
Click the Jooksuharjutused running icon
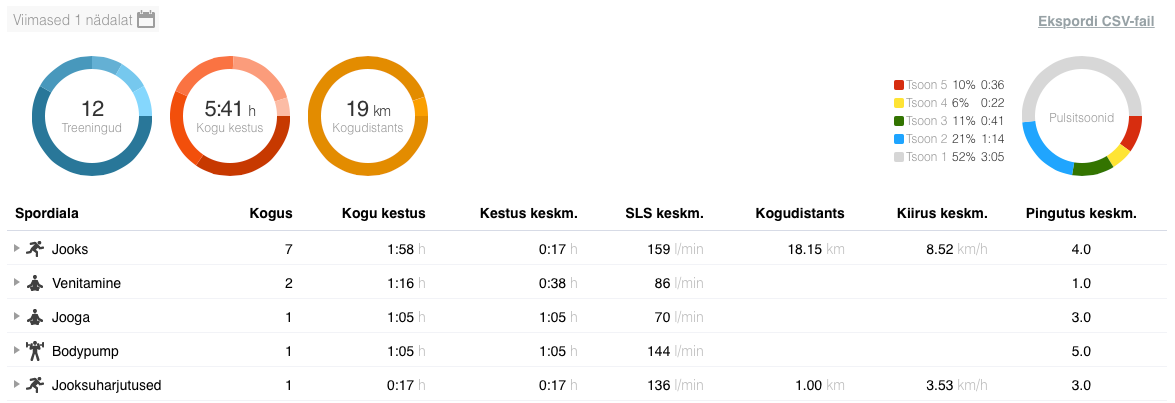pos(36,385)
